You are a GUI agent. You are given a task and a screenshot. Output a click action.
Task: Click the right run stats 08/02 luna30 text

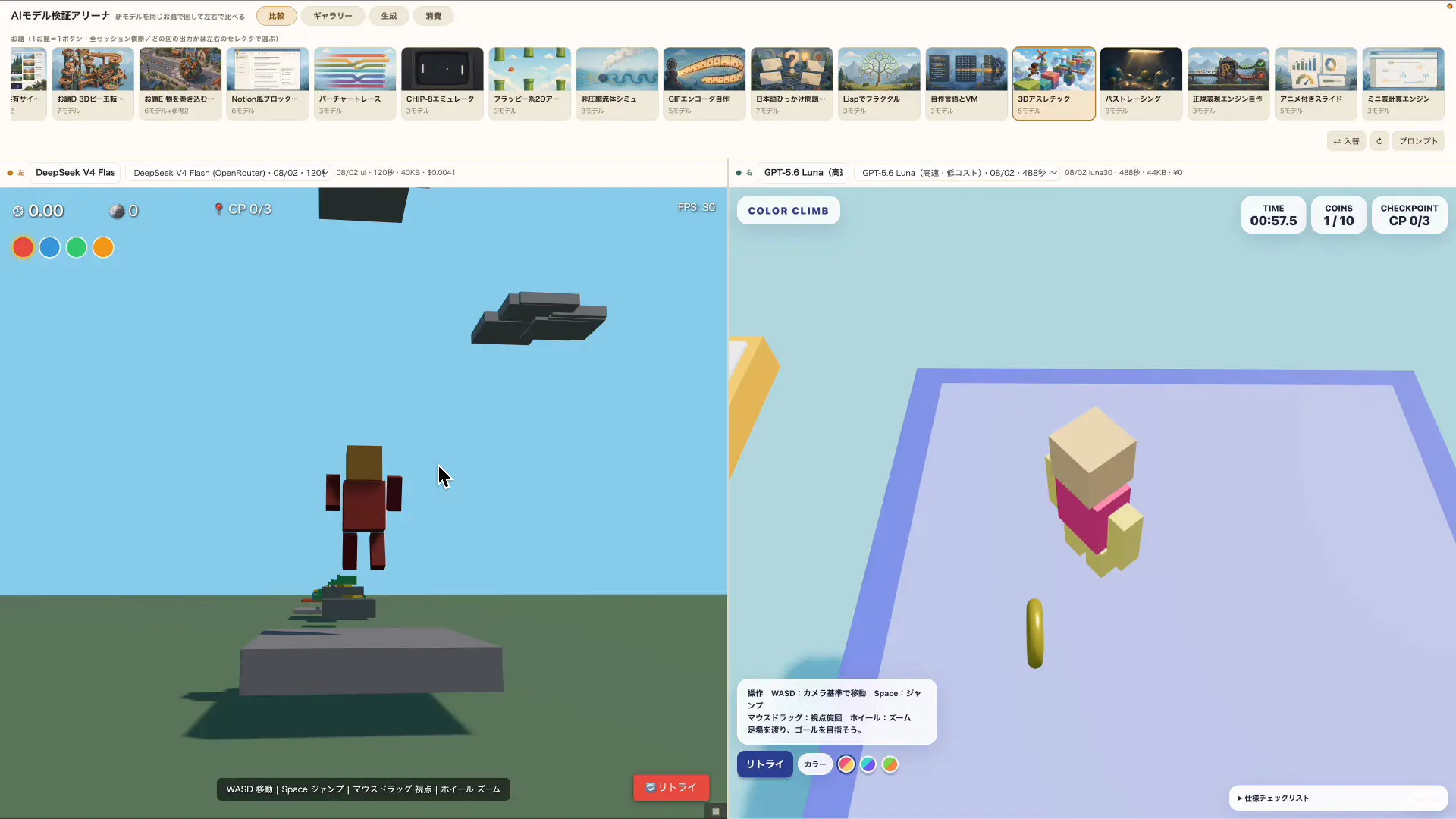click(1123, 173)
